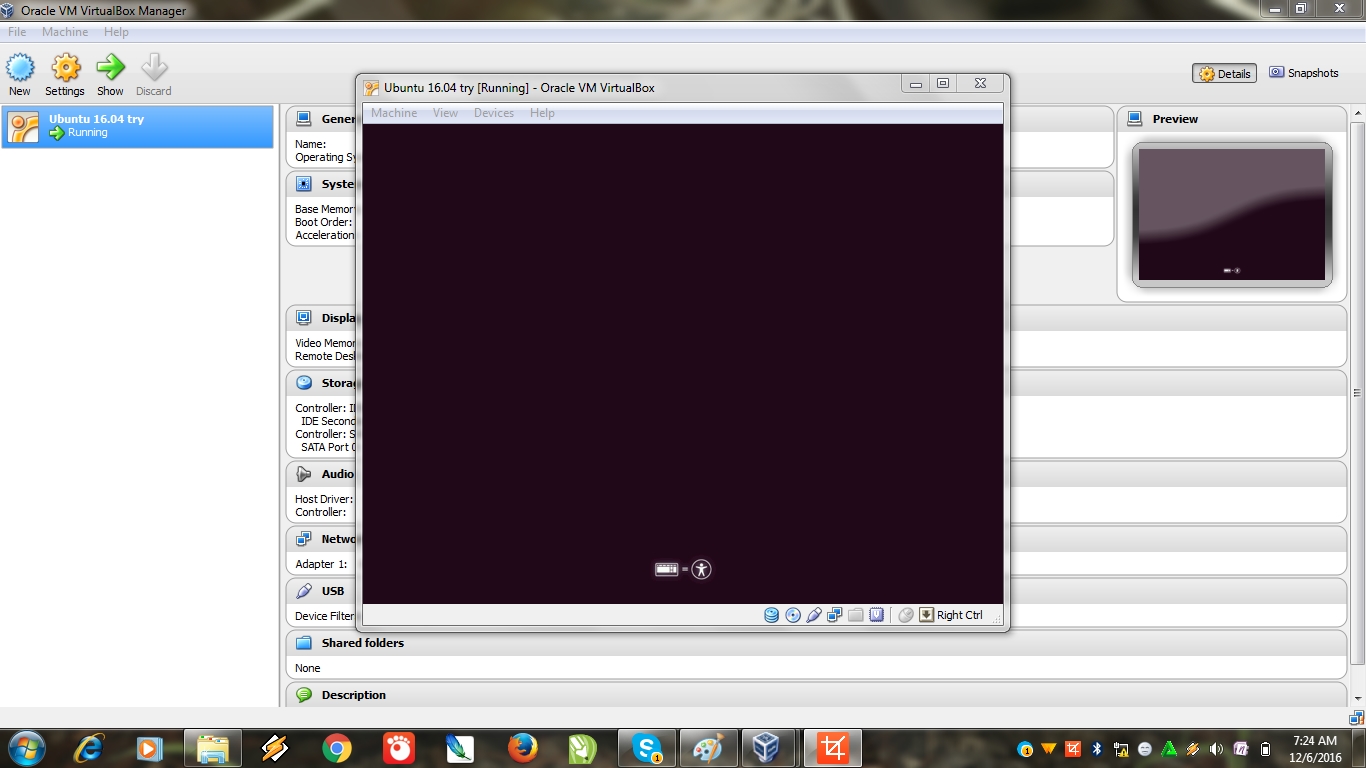Click the USB section header title

point(333,591)
